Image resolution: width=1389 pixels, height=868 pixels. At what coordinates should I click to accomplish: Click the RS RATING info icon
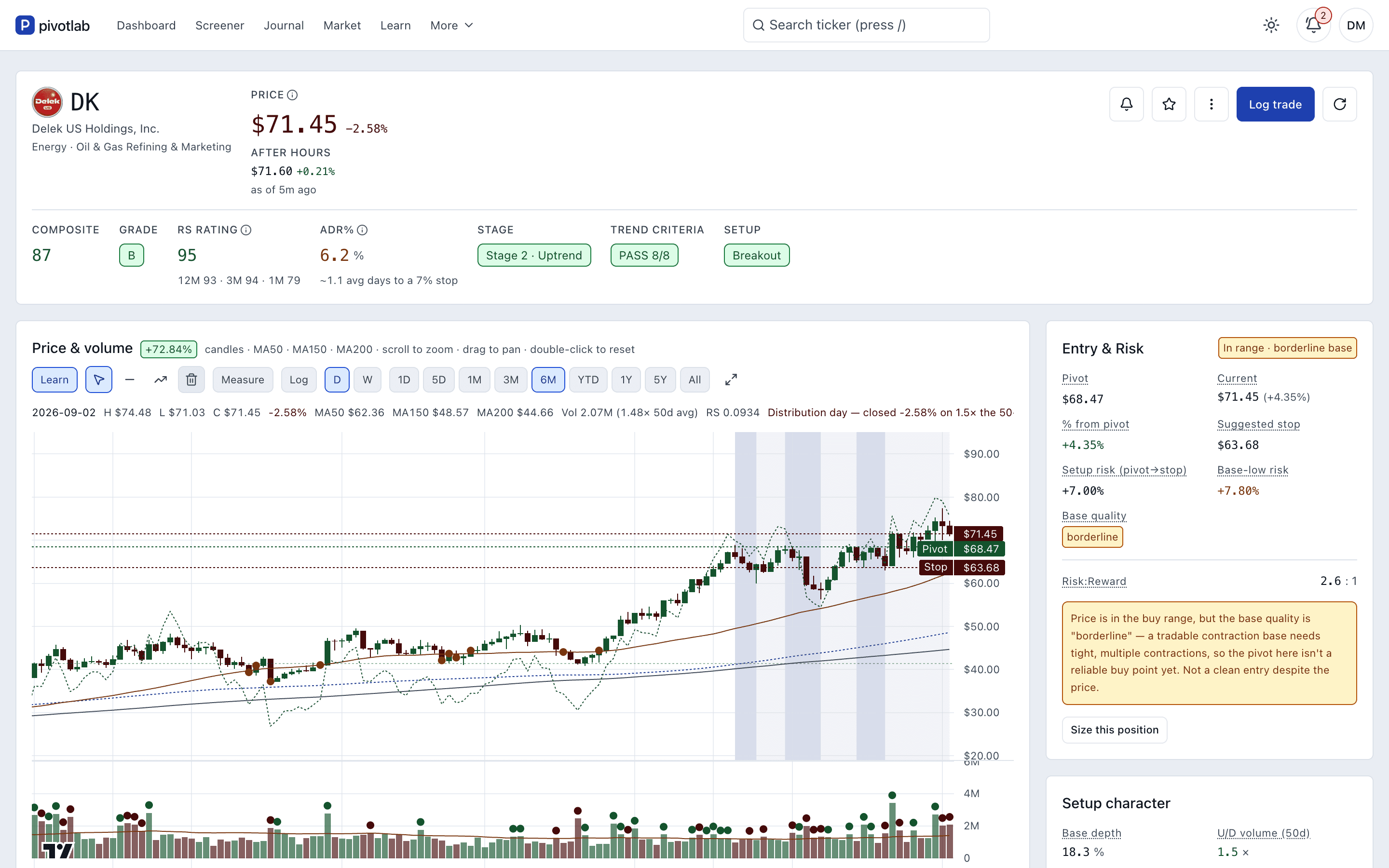246,230
